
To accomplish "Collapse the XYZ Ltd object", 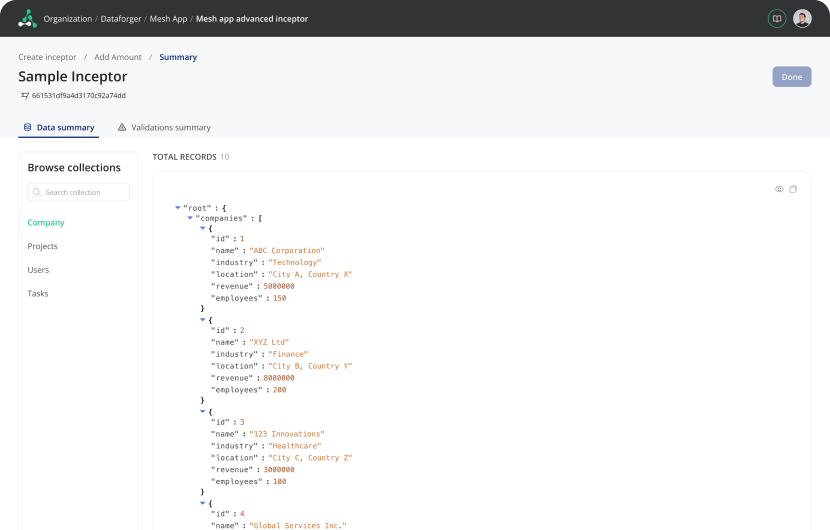I will point(202,320).
